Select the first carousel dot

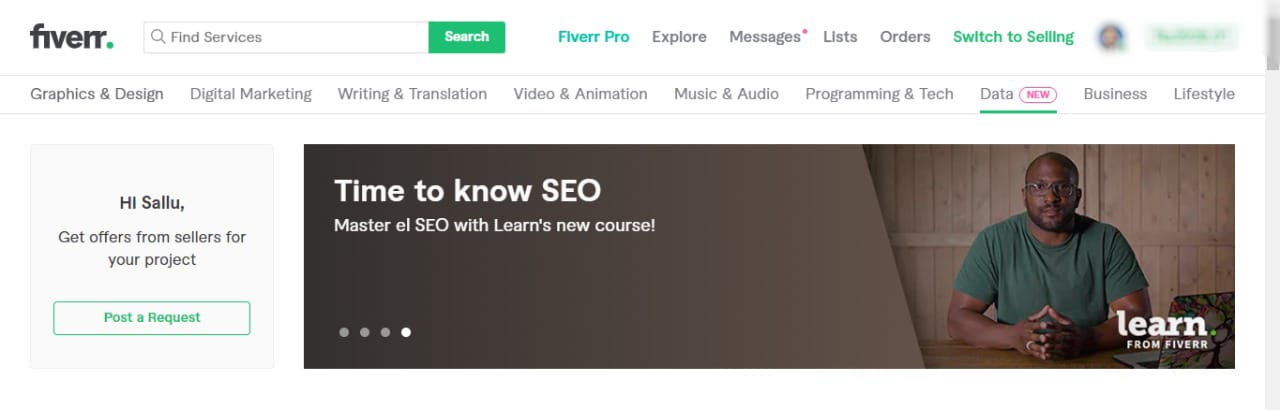[x=344, y=332]
